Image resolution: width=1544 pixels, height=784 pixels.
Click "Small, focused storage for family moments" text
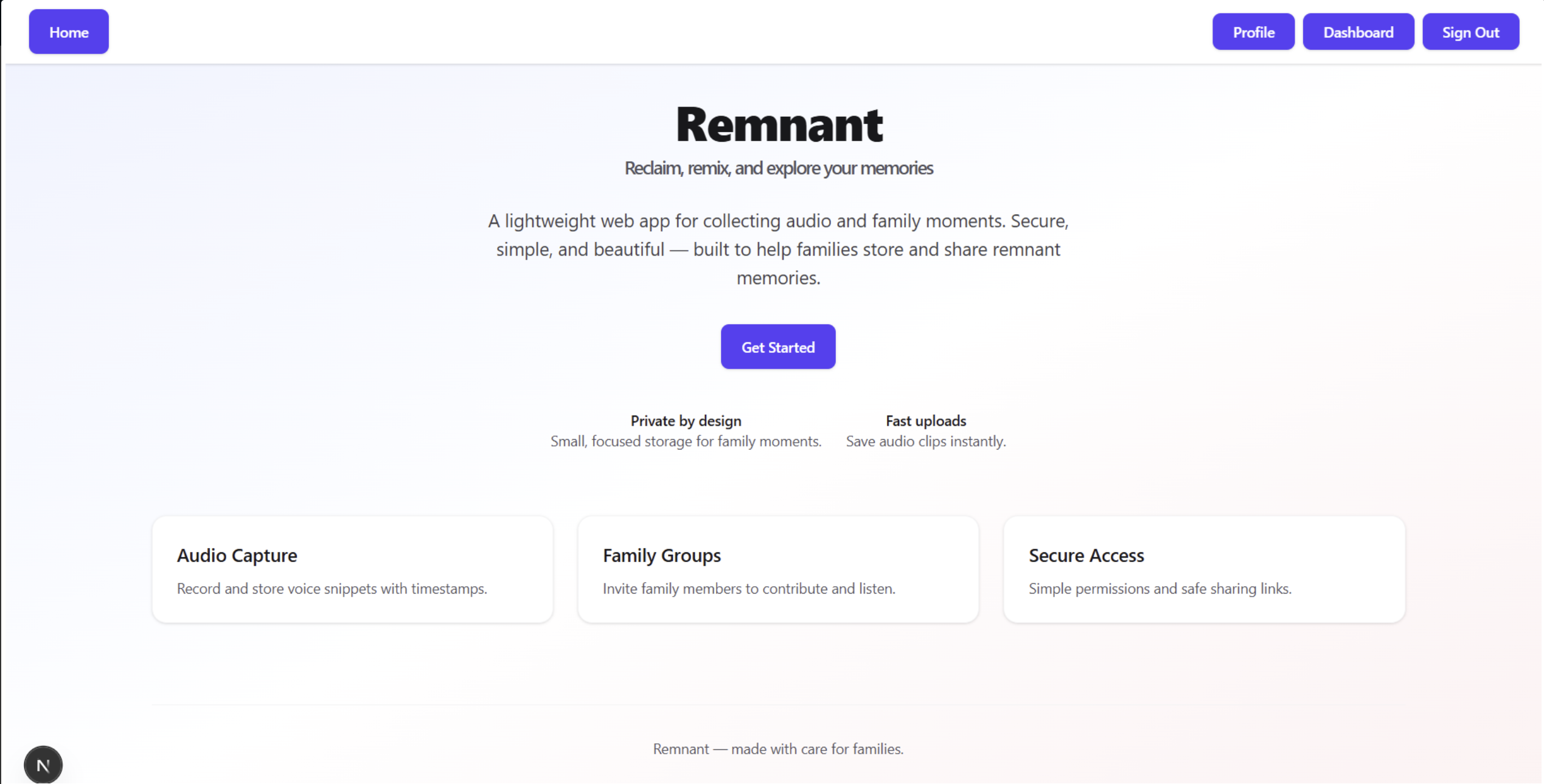click(x=686, y=442)
